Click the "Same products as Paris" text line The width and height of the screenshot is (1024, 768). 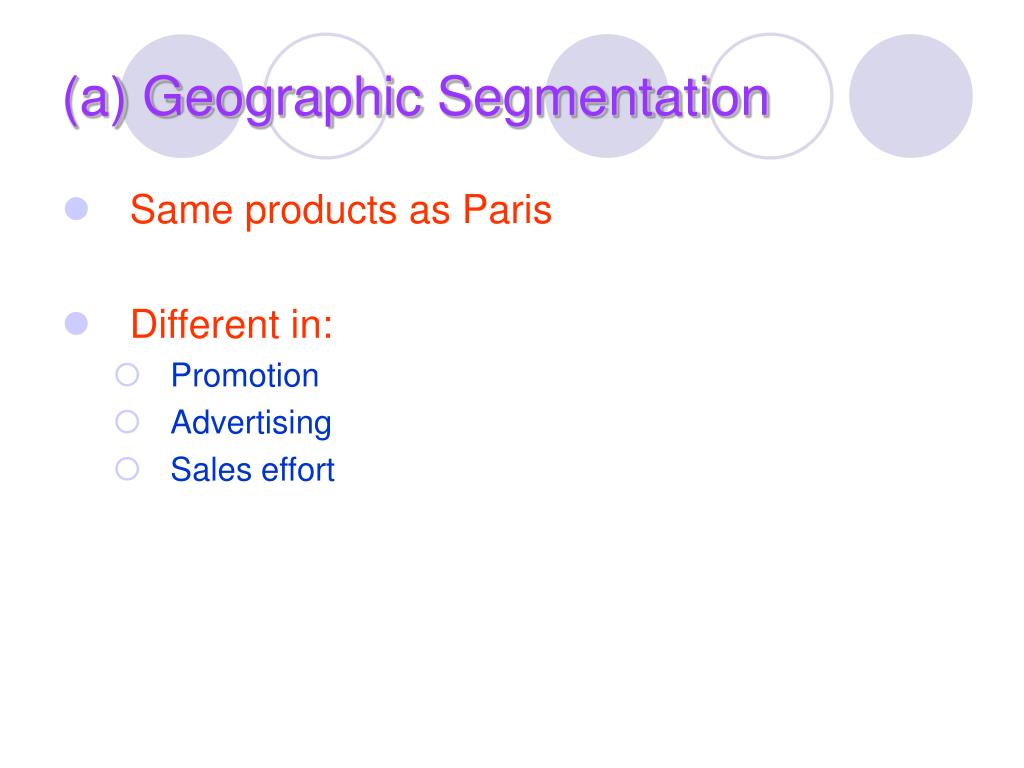click(x=340, y=211)
